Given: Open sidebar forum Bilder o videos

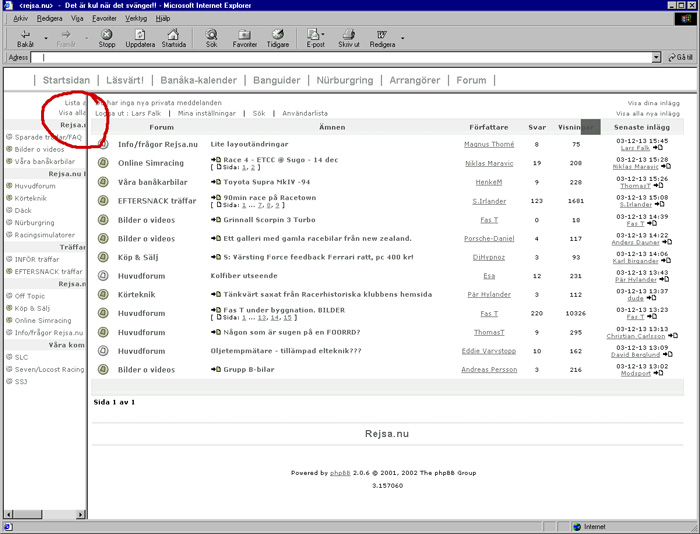Looking at the screenshot, I should [39, 149].
